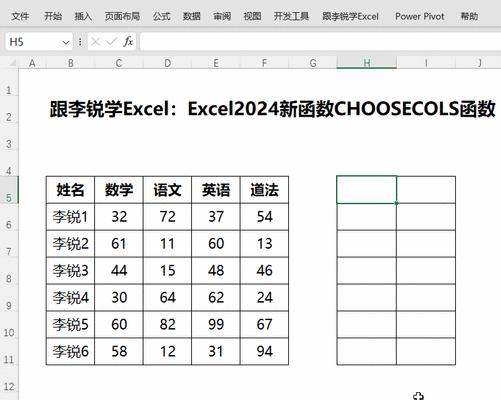
Task: Switch to the 公式 ribbon tab
Action: [x=162, y=16]
